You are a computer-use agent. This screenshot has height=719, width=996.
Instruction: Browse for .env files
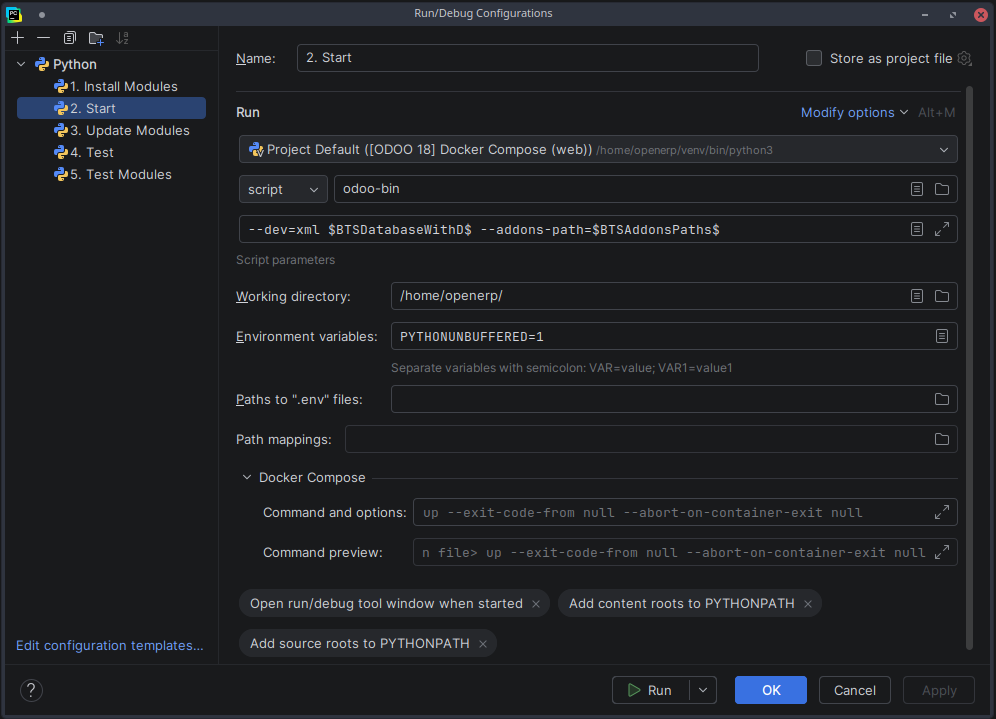(x=942, y=399)
